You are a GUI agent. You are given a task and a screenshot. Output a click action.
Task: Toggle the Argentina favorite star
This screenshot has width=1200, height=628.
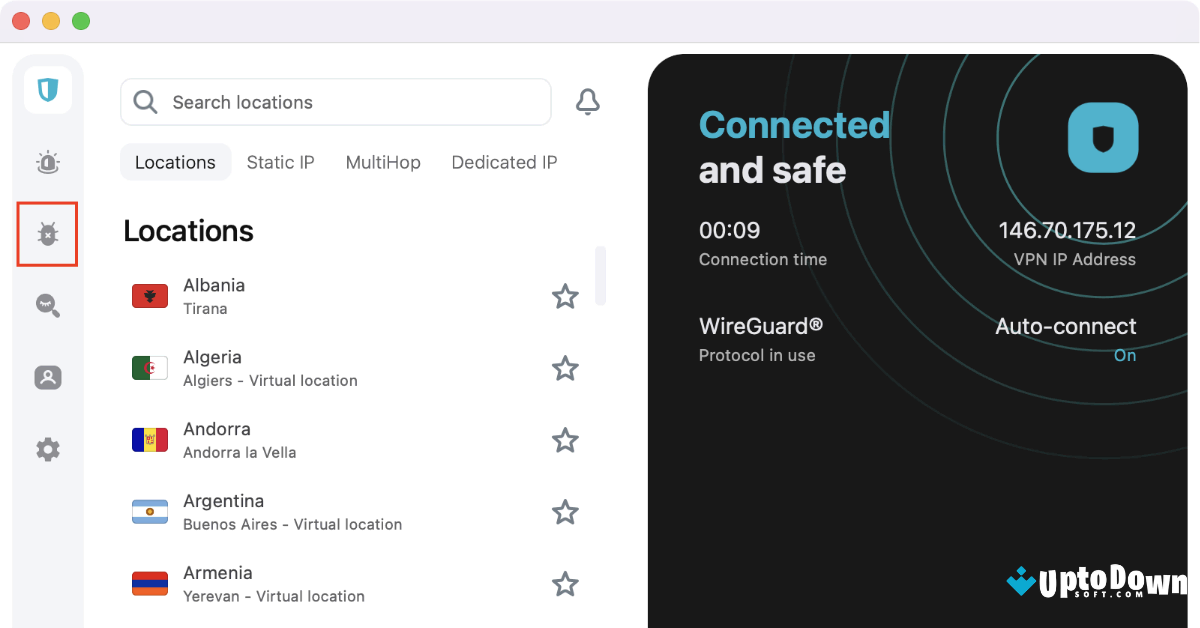(566, 512)
